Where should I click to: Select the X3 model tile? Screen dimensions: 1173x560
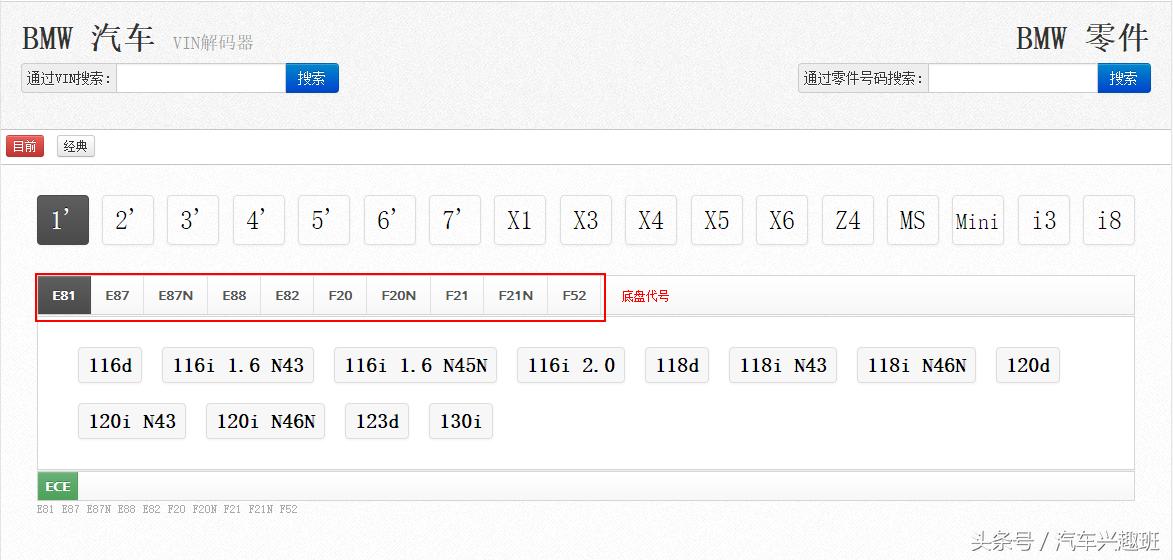point(586,221)
